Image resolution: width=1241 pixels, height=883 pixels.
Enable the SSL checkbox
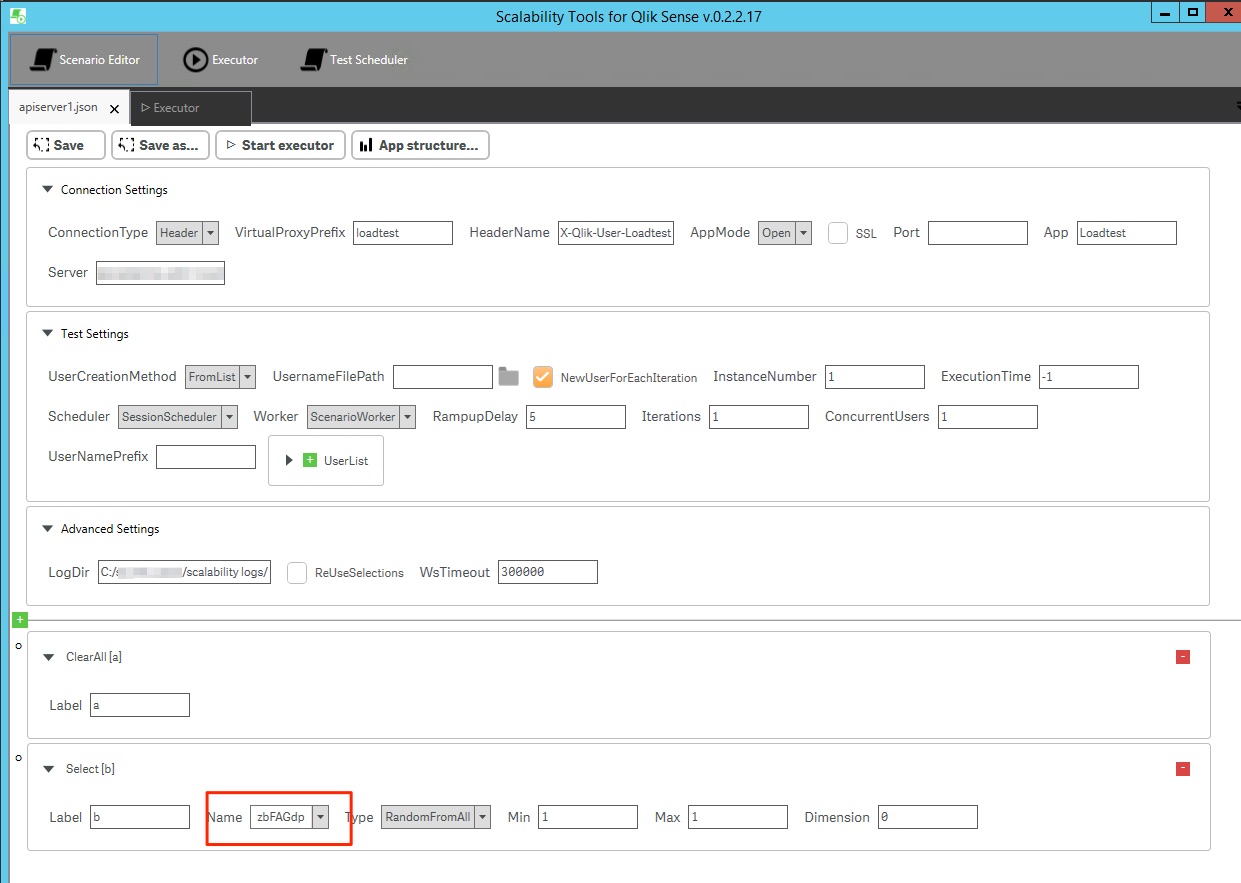(x=838, y=233)
